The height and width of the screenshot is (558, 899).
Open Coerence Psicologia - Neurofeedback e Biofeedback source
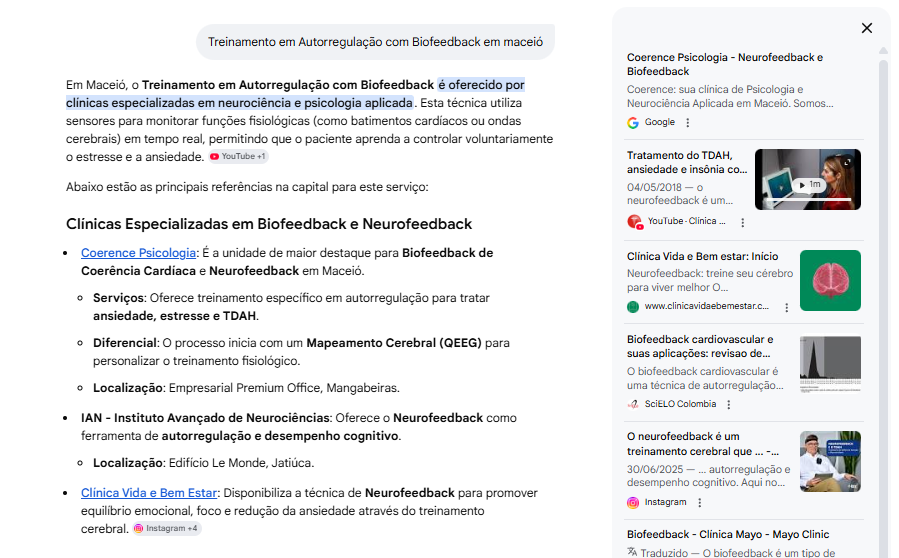click(x=725, y=64)
